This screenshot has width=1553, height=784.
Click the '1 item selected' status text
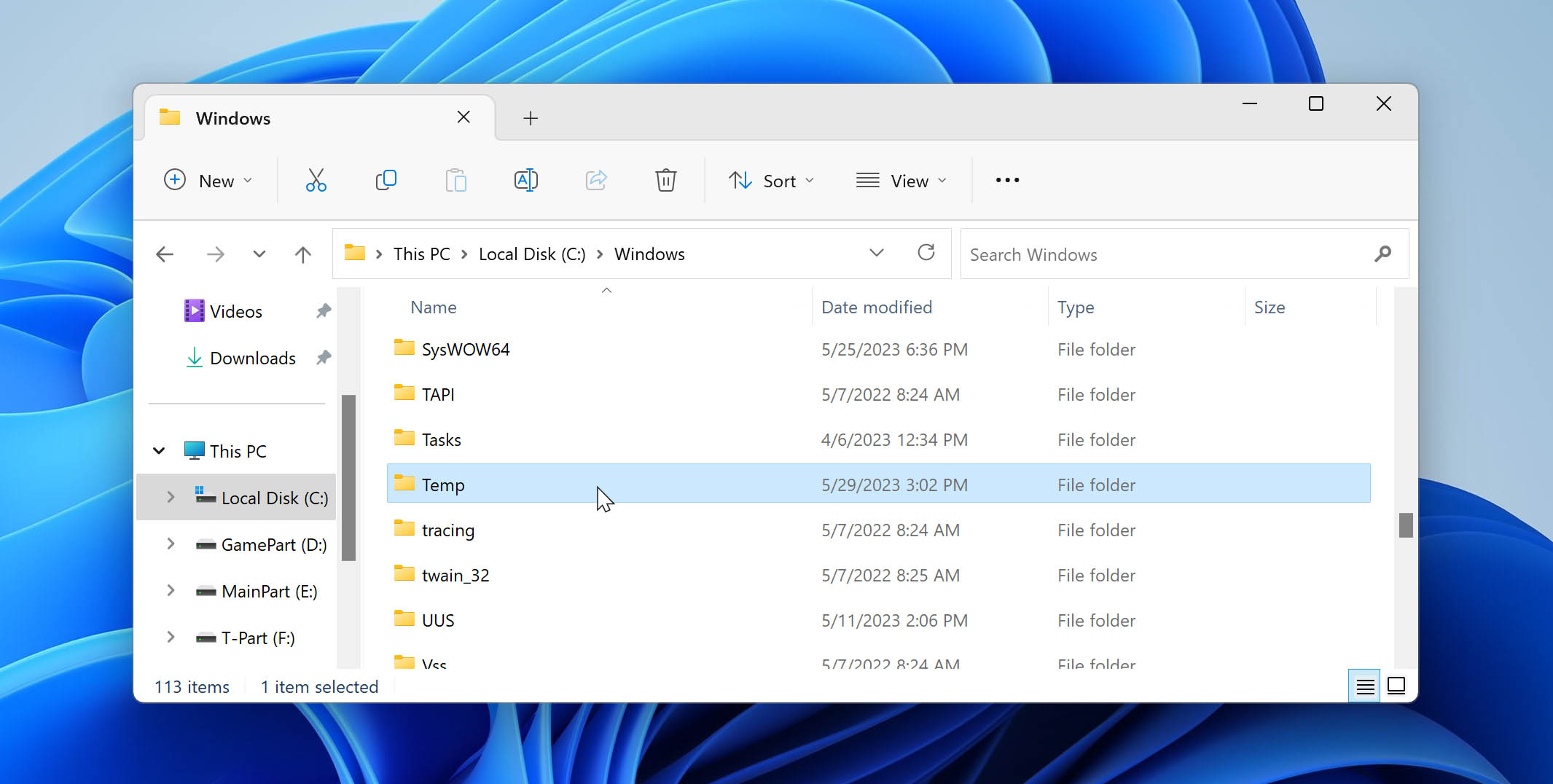click(319, 686)
